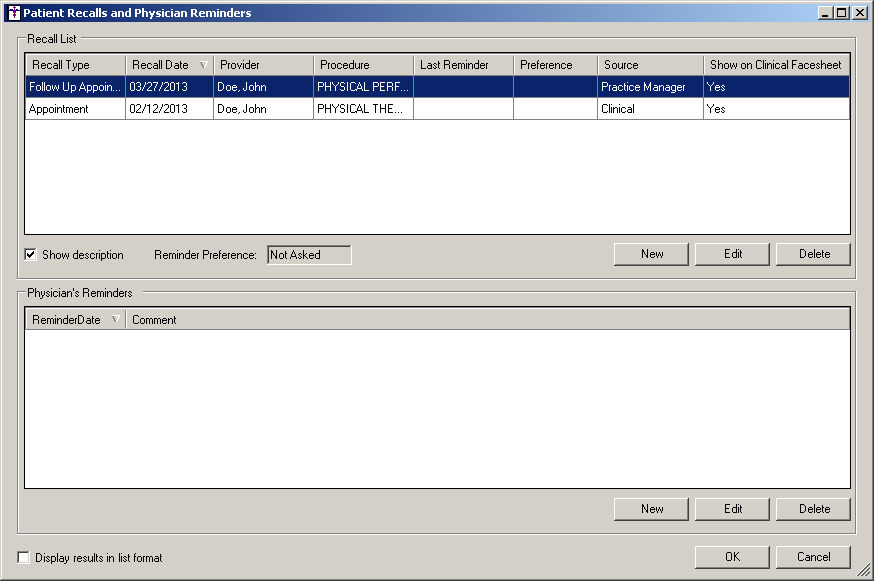The height and width of the screenshot is (581, 874).
Task: Grab the resize grip at window corner
Action: [864, 571]
